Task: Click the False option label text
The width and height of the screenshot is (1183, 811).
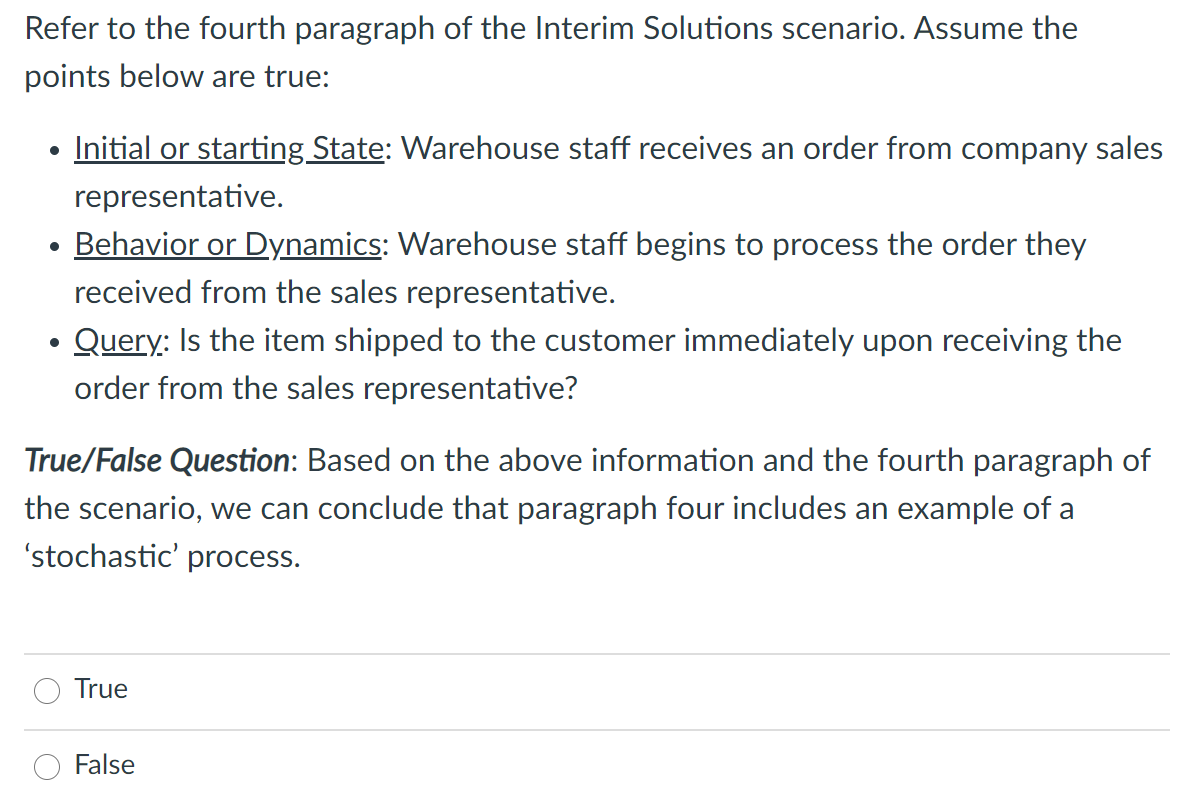Action: [x=105, y=764]
